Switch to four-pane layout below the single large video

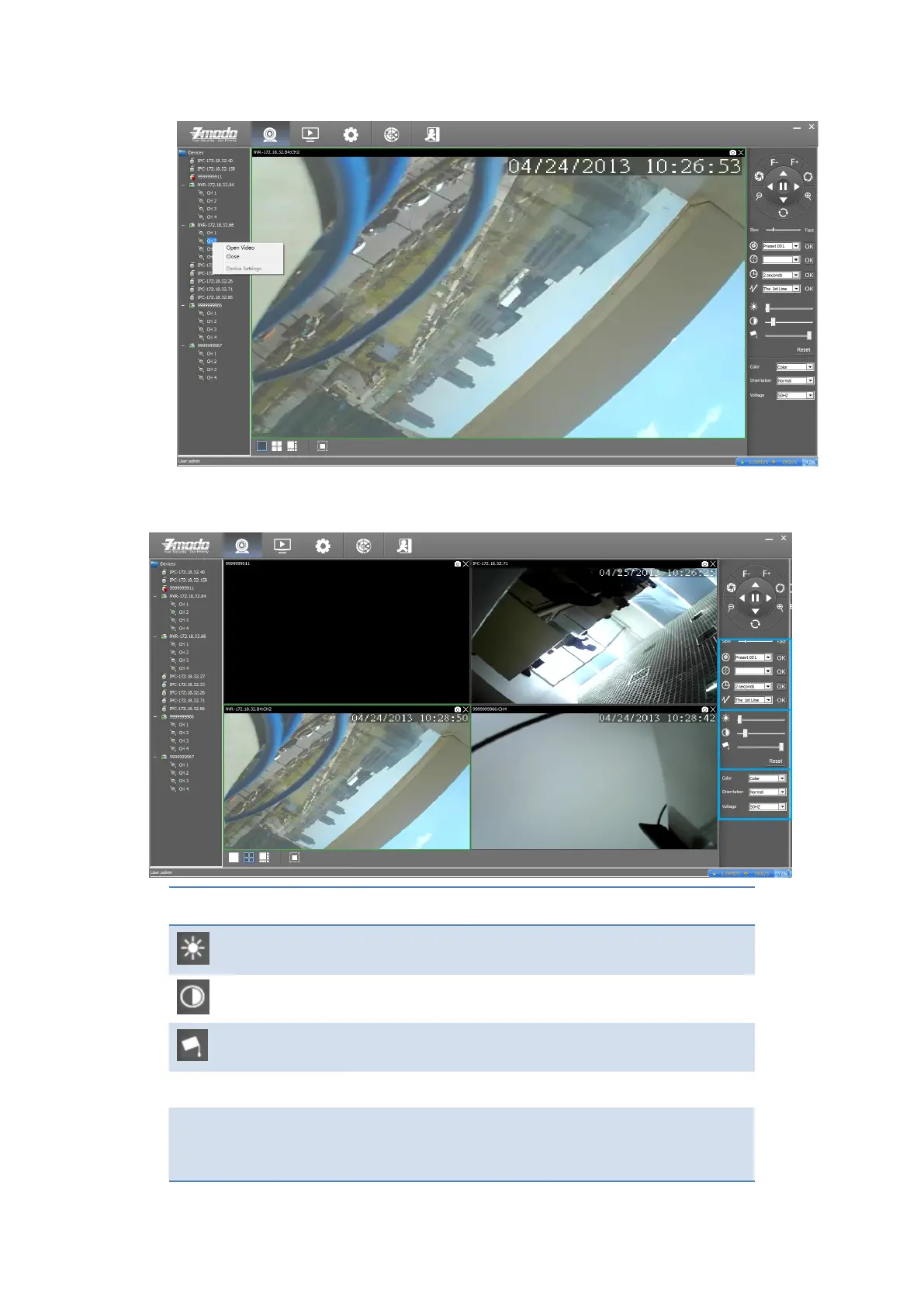coord(277,446)
